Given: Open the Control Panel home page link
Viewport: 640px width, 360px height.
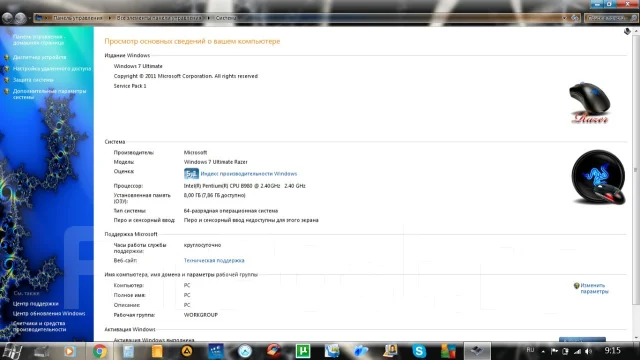Looking at the screenshot, I should coord(39,40).
